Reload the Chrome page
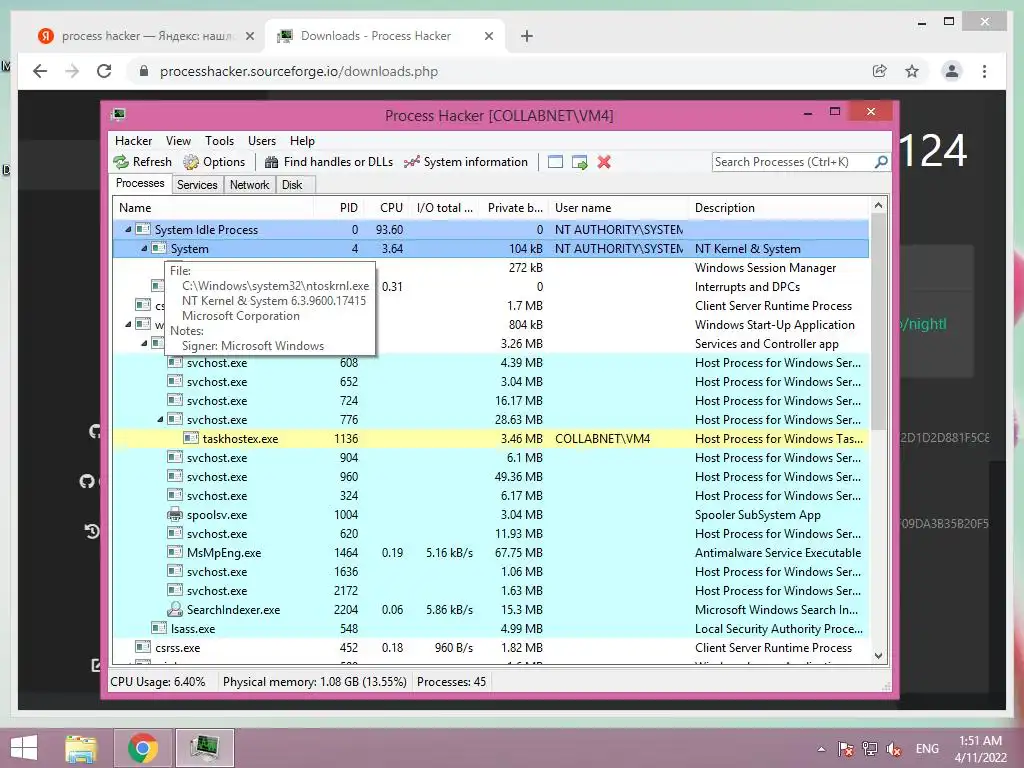Image resolution: width=1024 pixels, height=768 pixels. click(x=104, y=71)
